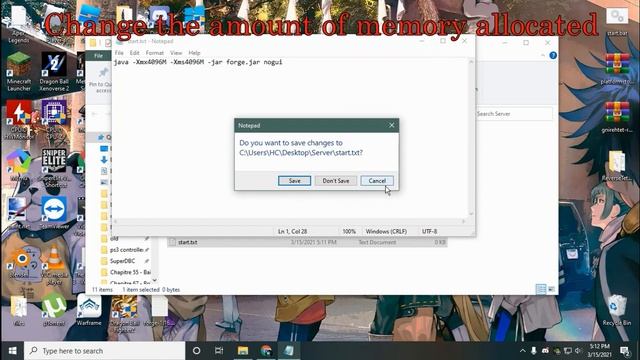Select the 'start.bat' desktop file icon
Screen dimensions: 640x360
(x=617, y=22)
